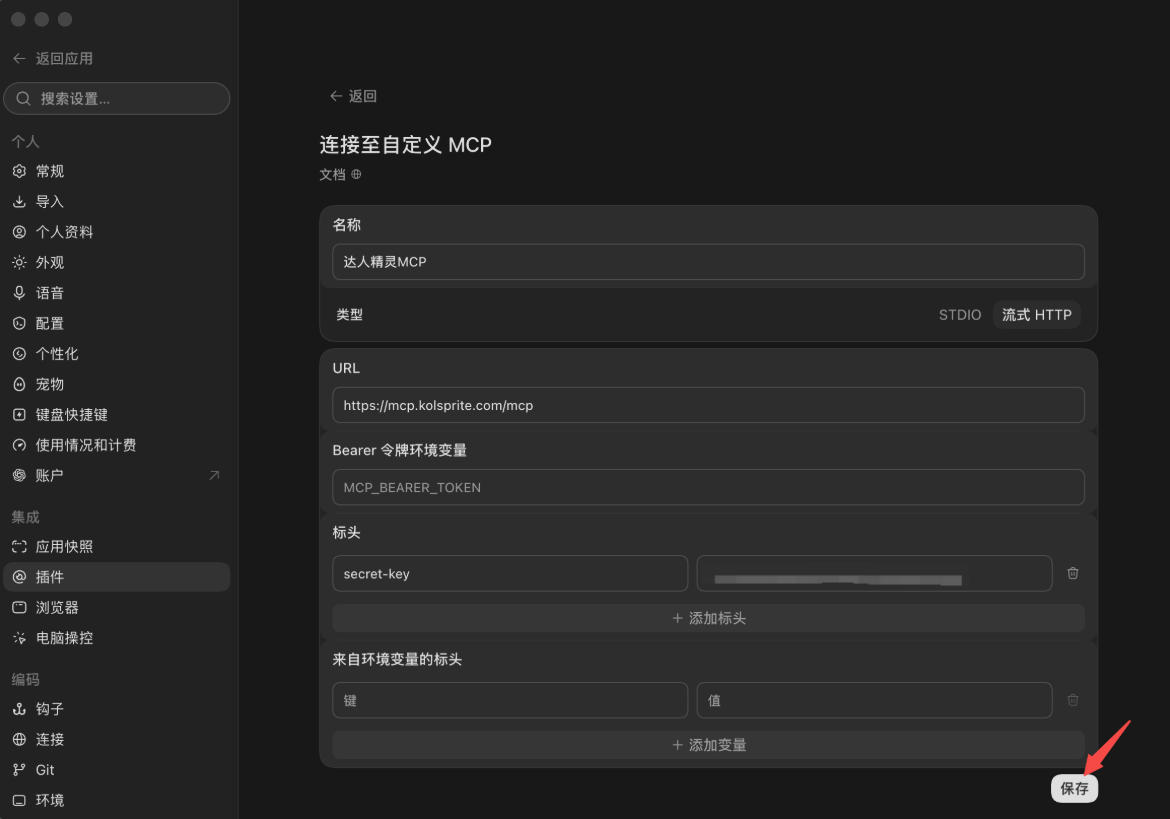Click the 键 environment header key field
The height and width of the screenshot is (819, 1170).
(x=510, y=700)
